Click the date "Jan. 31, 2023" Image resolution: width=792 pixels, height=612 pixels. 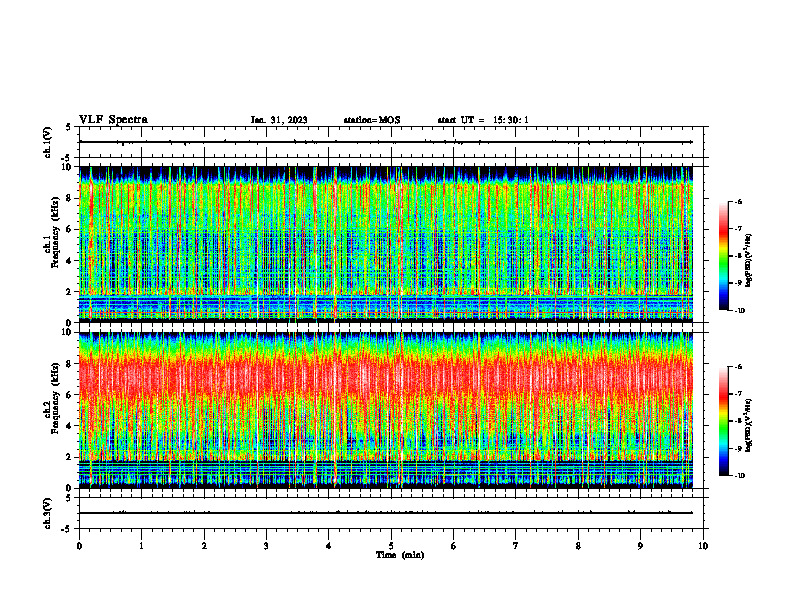[279, 120]
